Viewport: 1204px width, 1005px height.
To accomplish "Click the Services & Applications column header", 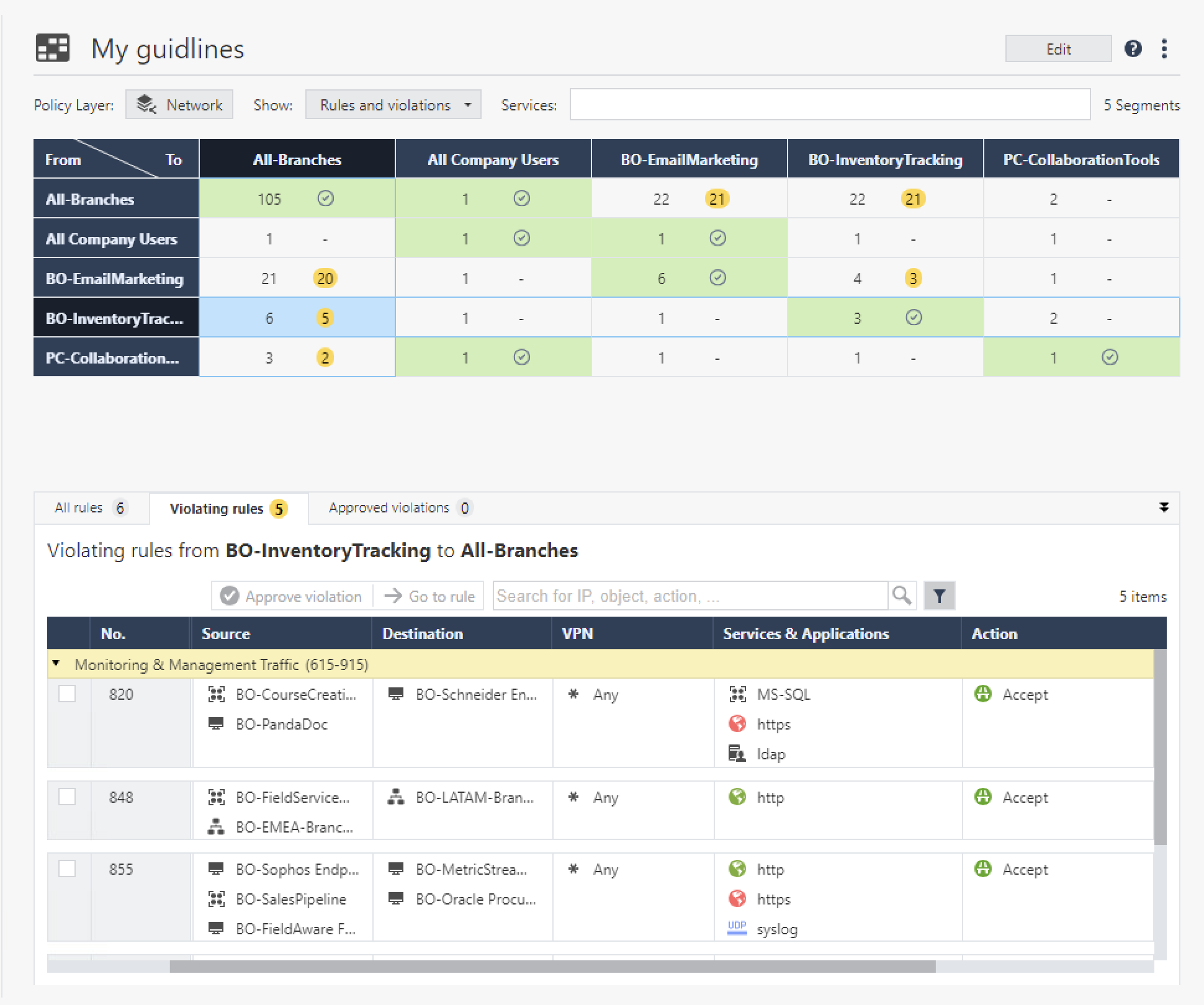I will pyautogui.click(x=837, y=633).
